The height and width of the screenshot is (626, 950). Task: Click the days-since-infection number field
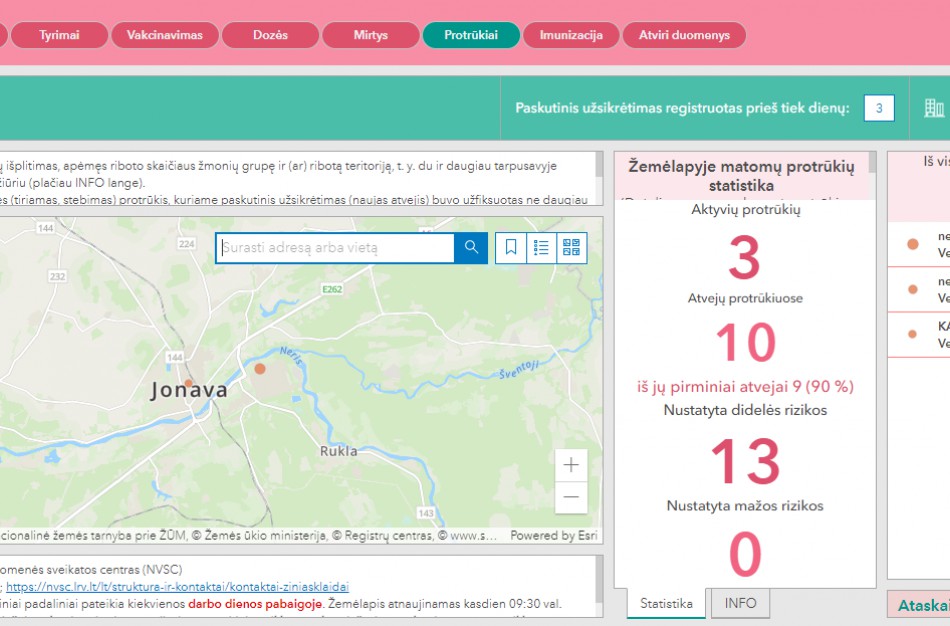tap(878, 108)
